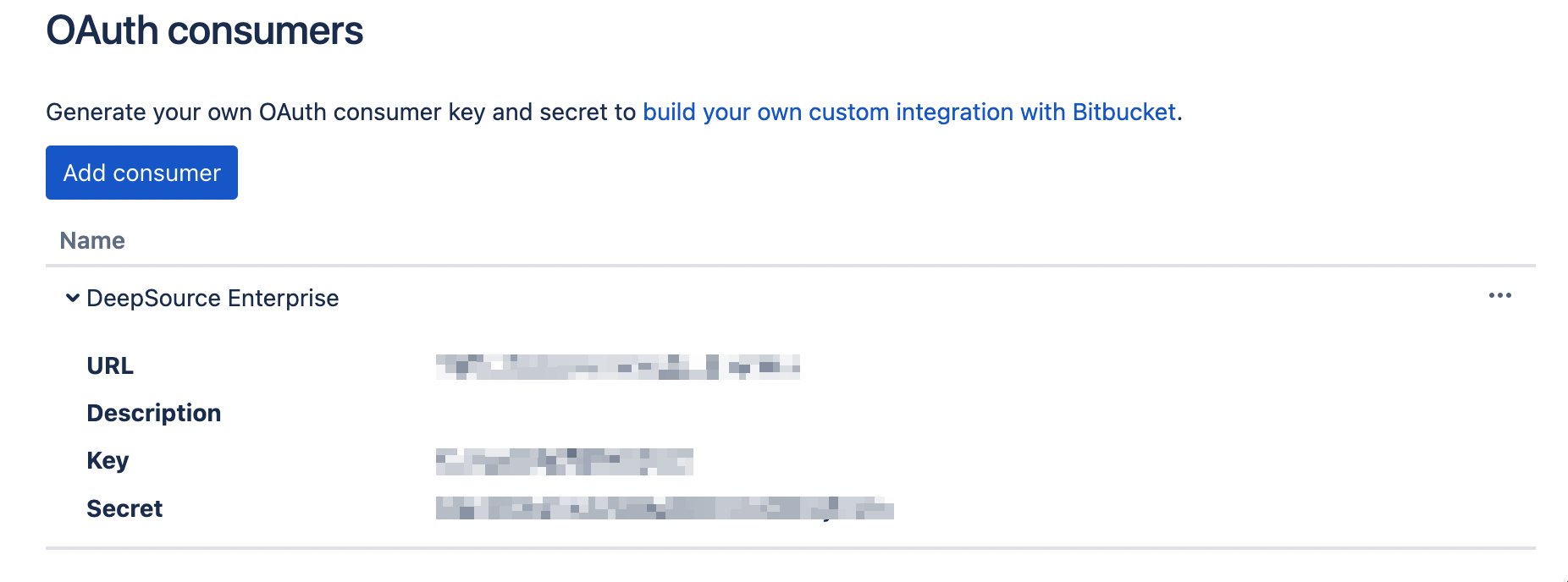Click the empty Description value area
This screenshot has width=1568, height=582.
tap(593, 413)
